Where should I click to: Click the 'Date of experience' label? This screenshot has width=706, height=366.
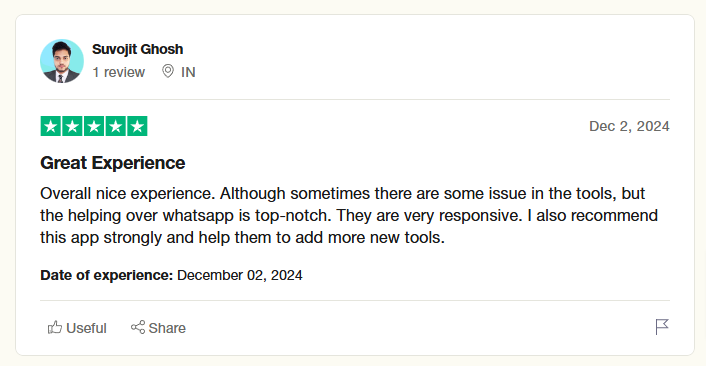[x=106, y=275]
